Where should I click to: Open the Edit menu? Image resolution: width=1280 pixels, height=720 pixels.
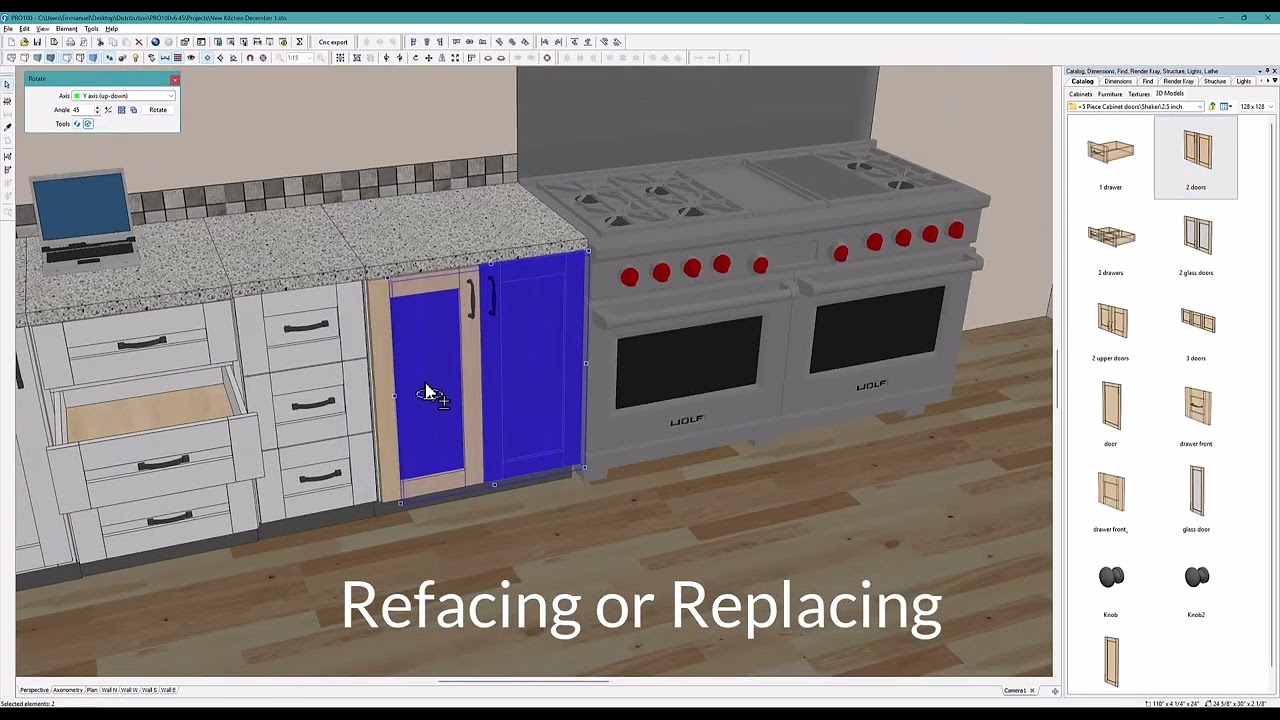tap(24, 29)
